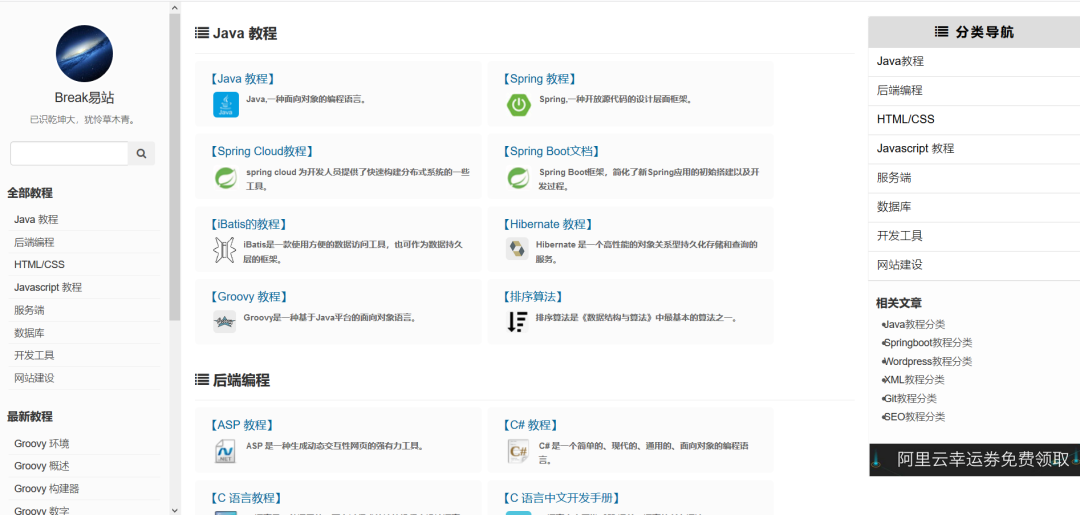Click the sidebar scrollbar up arrow
Image resolution: width=1080 pixels, height=515 pixels.
[x=174, y=8]
